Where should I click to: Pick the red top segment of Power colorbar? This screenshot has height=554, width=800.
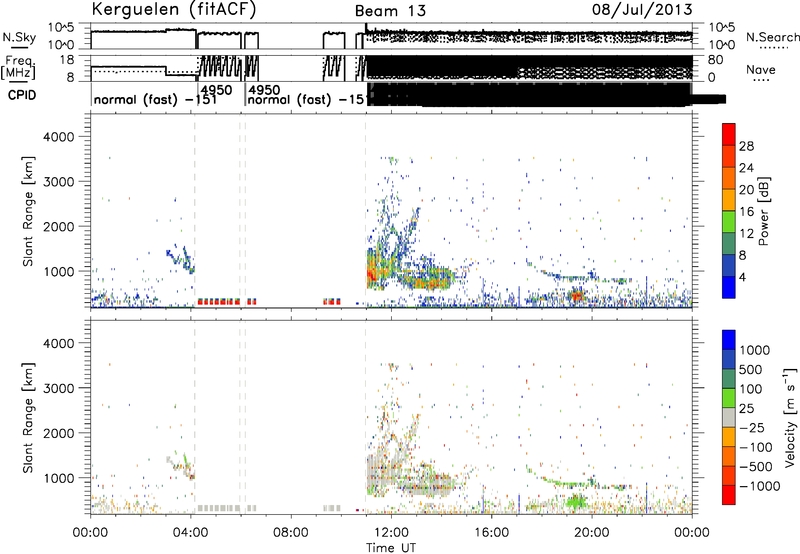(x=729, y=135)
